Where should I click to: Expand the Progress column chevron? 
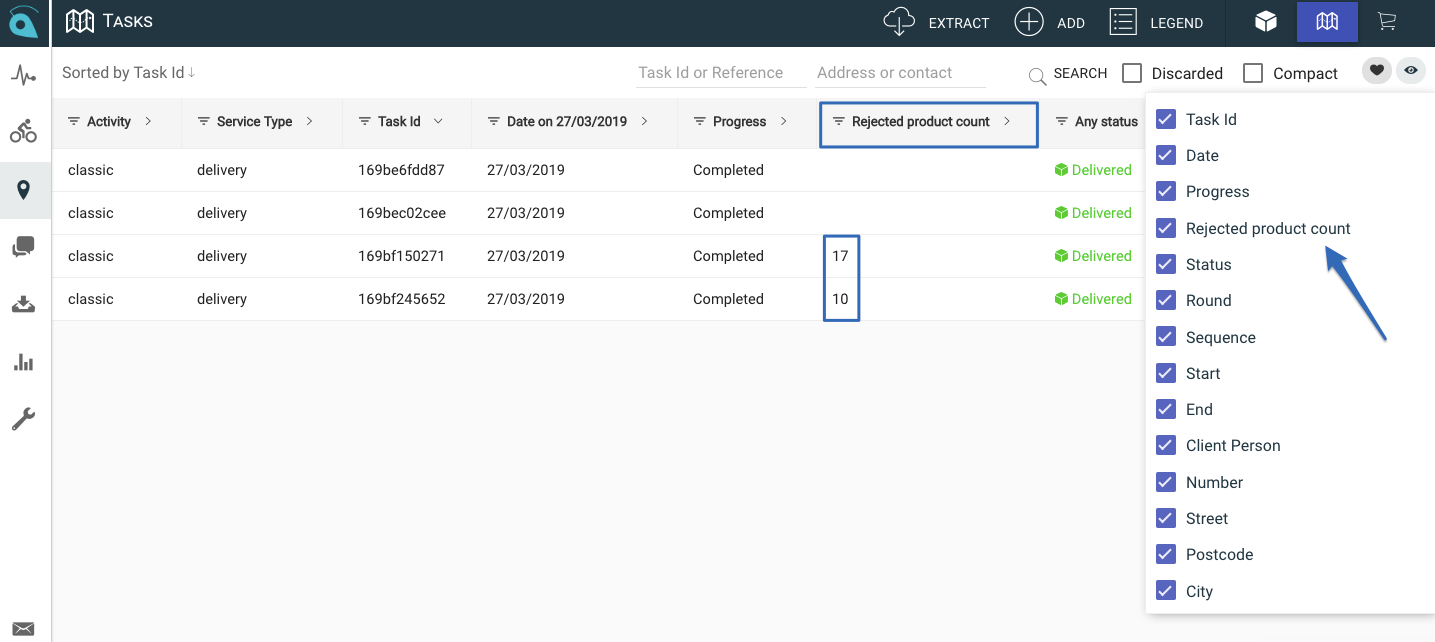coord(783,121)
